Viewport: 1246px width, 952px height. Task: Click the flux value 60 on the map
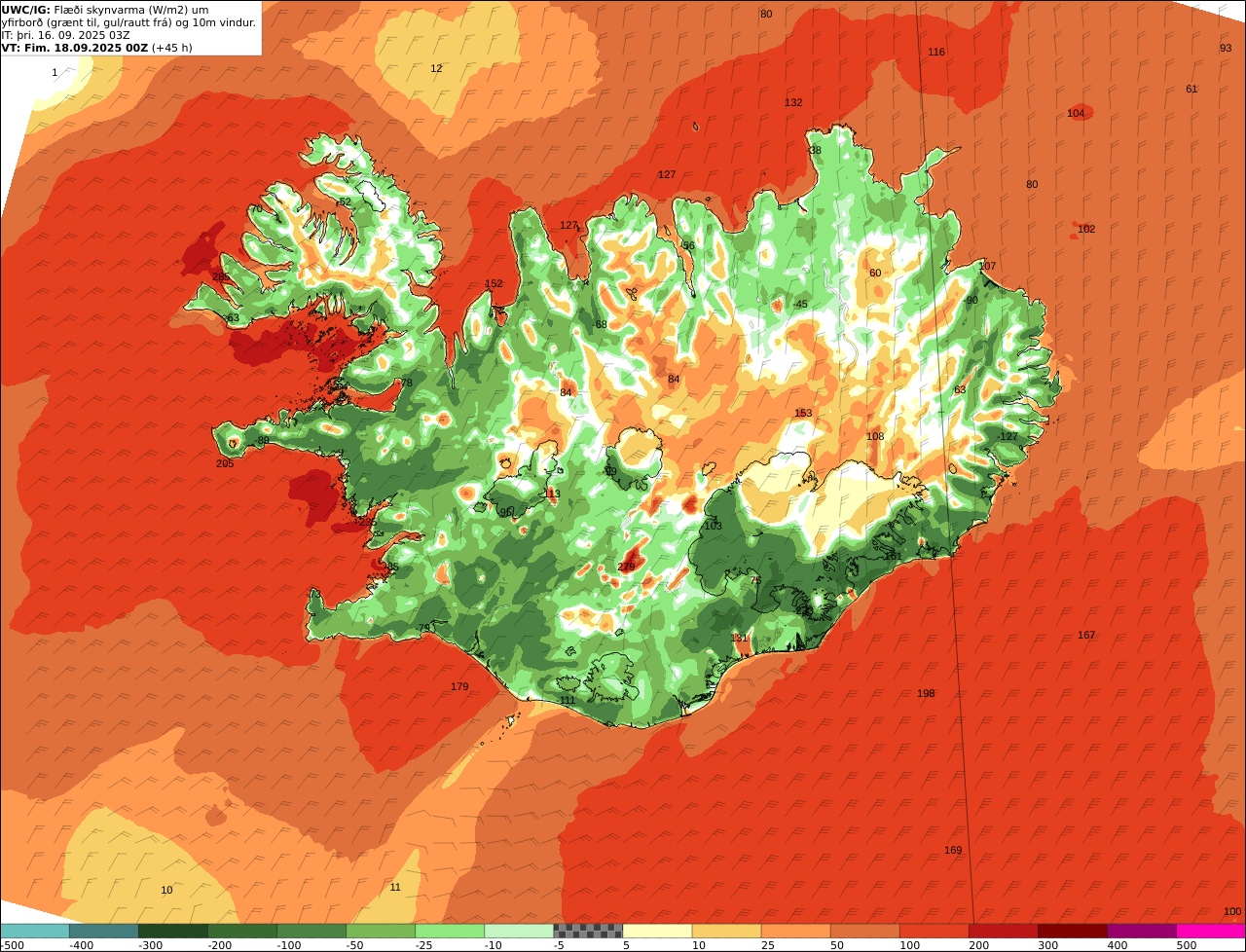click(x=875, y=273)
